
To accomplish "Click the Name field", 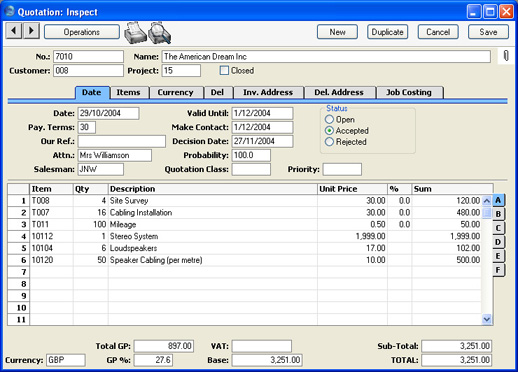I will point(326,57).
